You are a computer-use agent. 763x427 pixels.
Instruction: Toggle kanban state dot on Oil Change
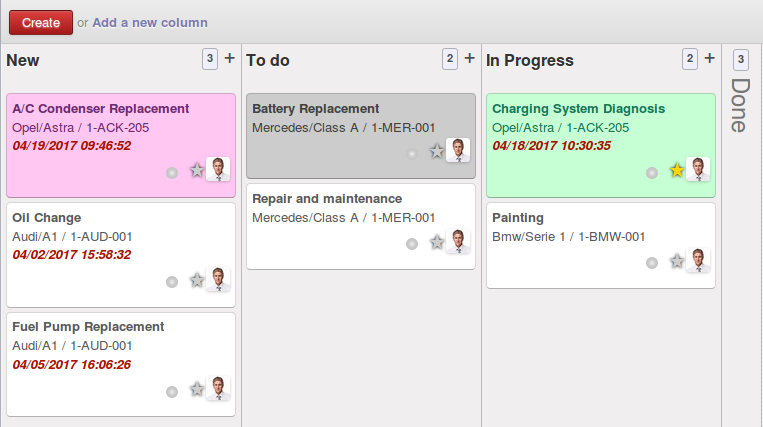tap(172, 282)
